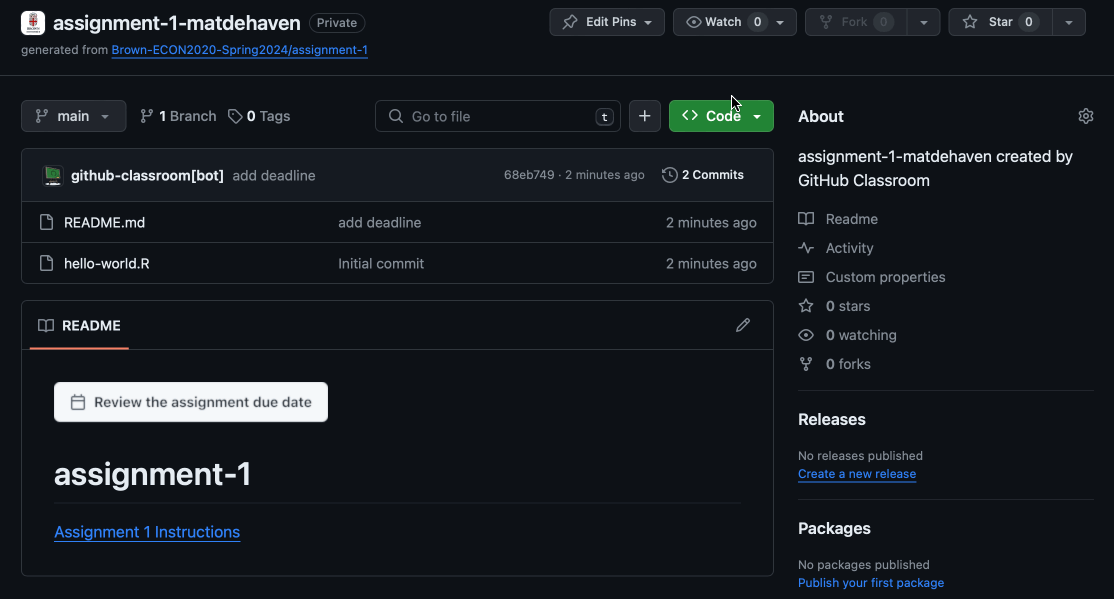
Task: View the 0 Tags page
Action: tap(259, 116)
